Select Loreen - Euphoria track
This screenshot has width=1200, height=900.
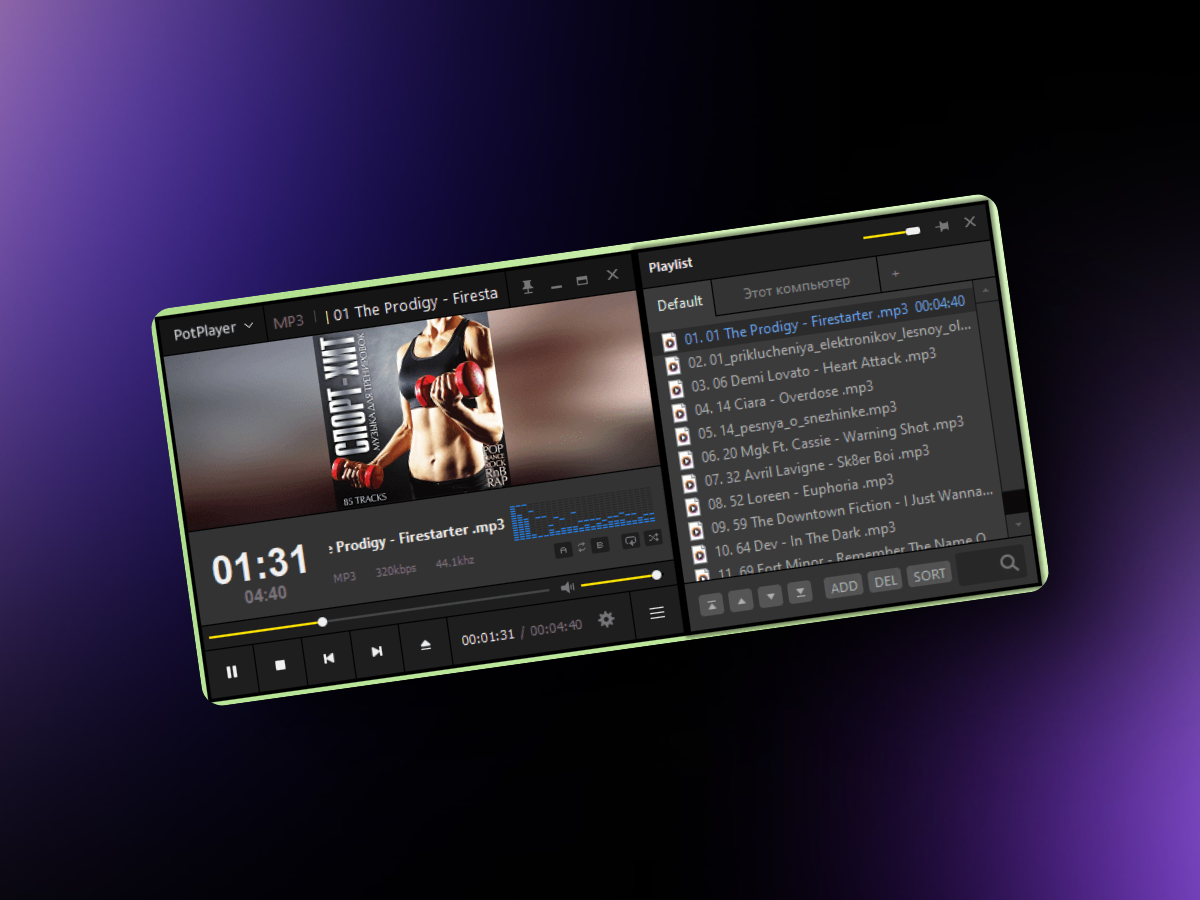tap(836, 485)
